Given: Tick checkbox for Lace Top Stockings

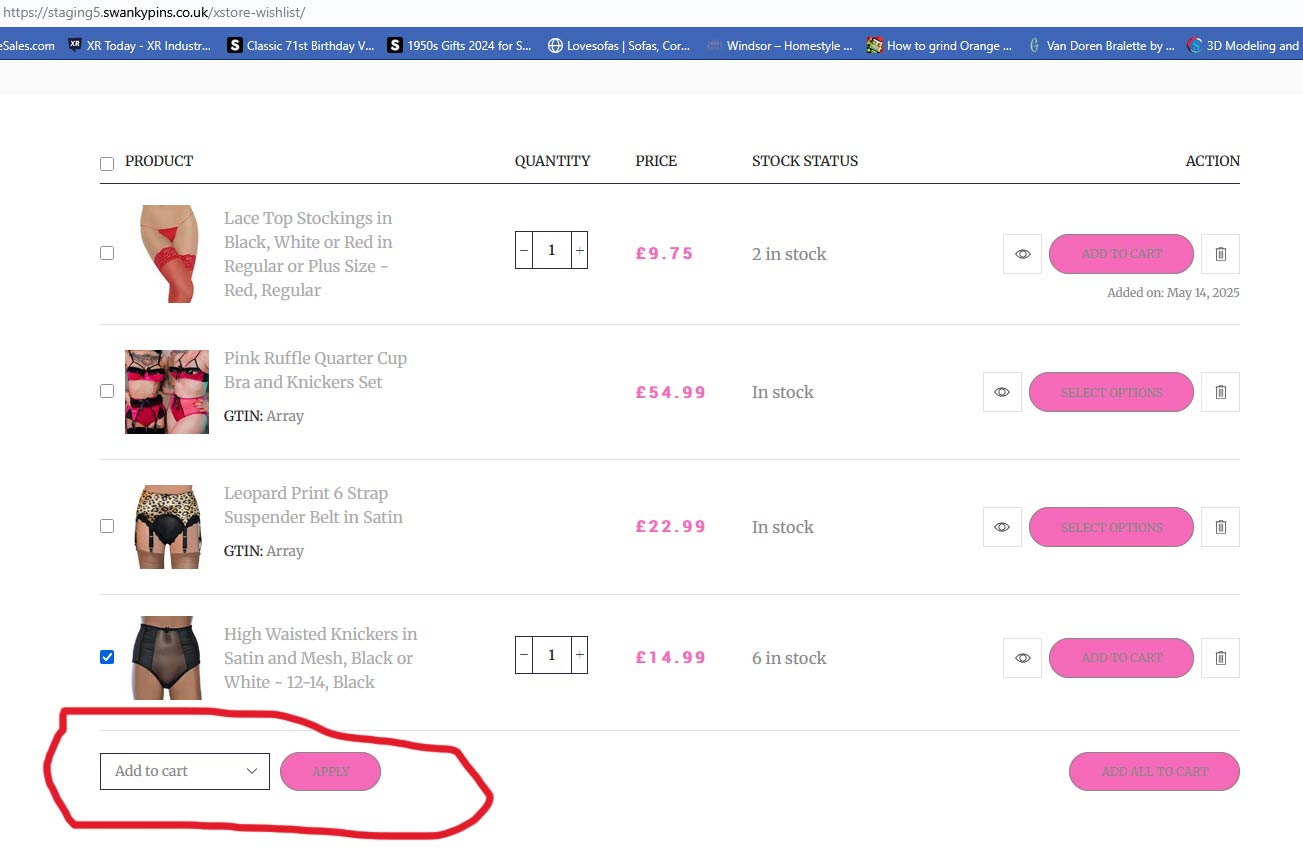Looking at the screenshot, I should point(107,253).
